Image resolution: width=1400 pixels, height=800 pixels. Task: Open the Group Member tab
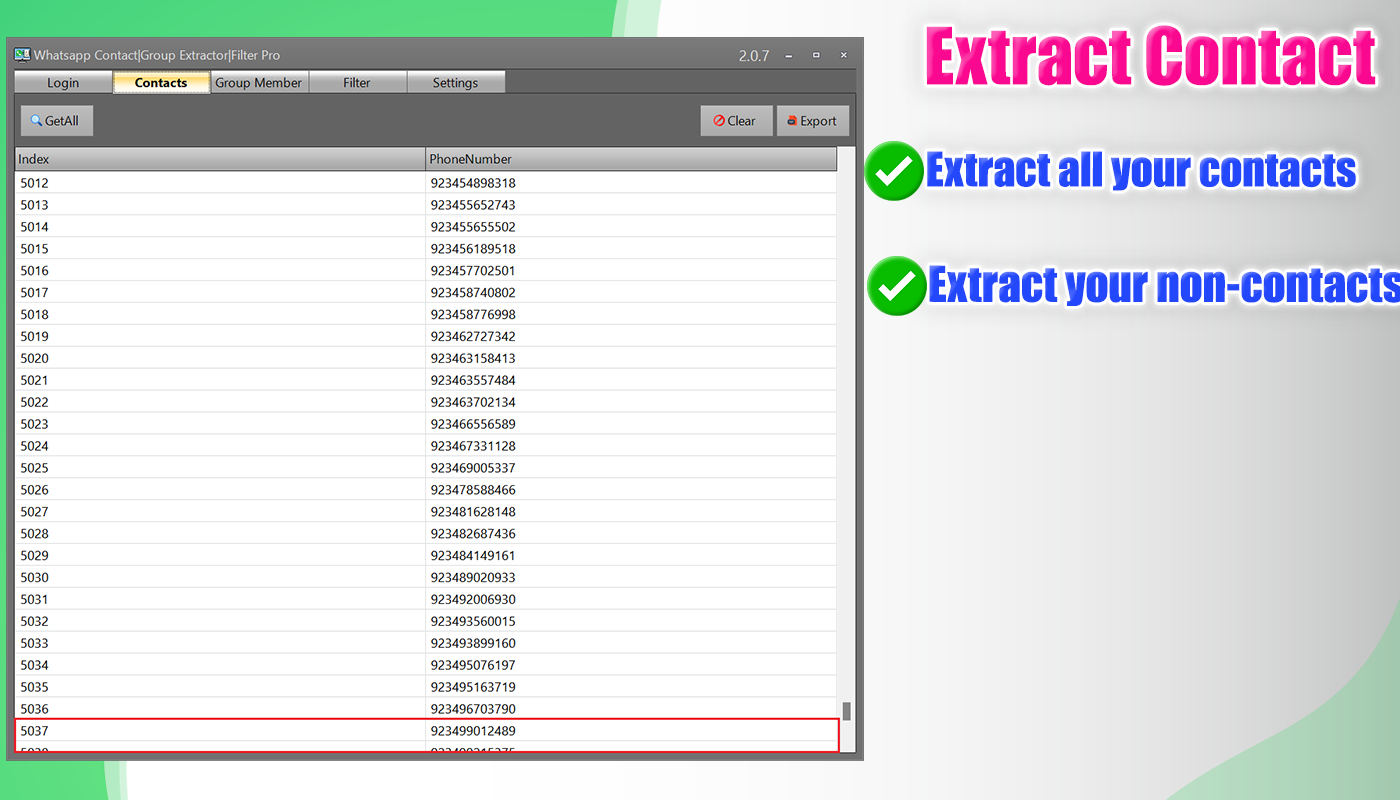pos(259,82)
